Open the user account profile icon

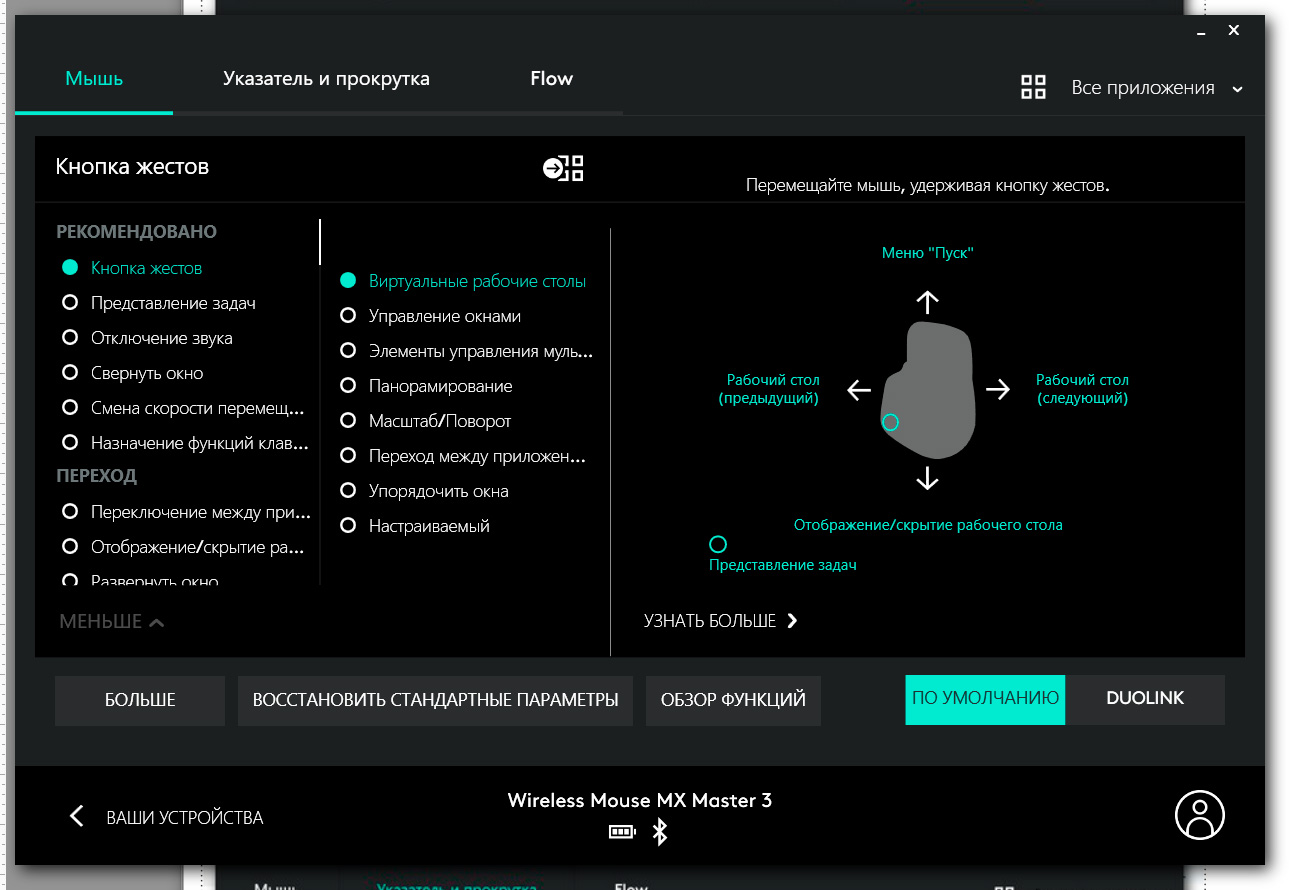[1199, 815]
